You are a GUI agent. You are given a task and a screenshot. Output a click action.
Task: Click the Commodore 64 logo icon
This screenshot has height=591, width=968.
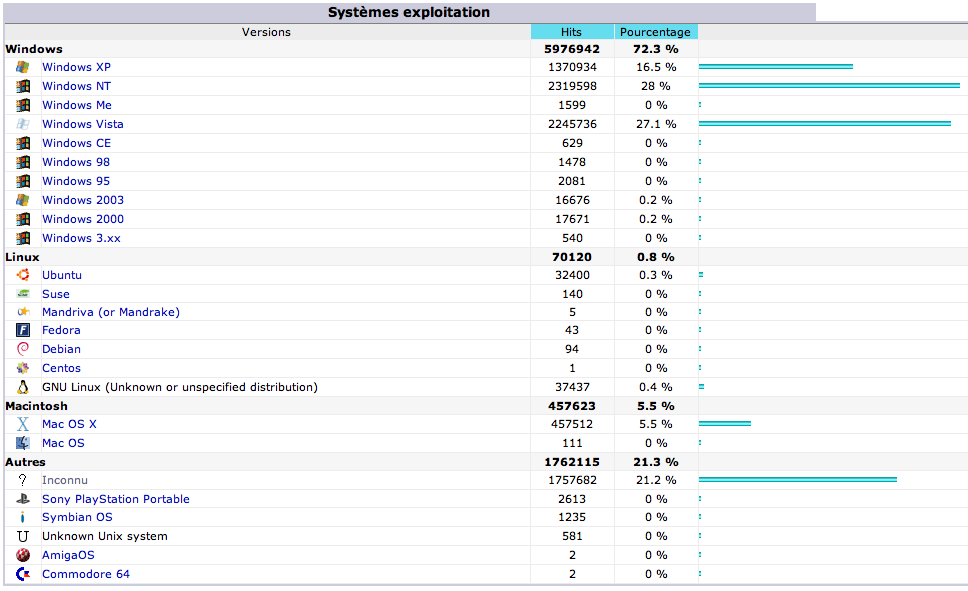tap(22, 574)
